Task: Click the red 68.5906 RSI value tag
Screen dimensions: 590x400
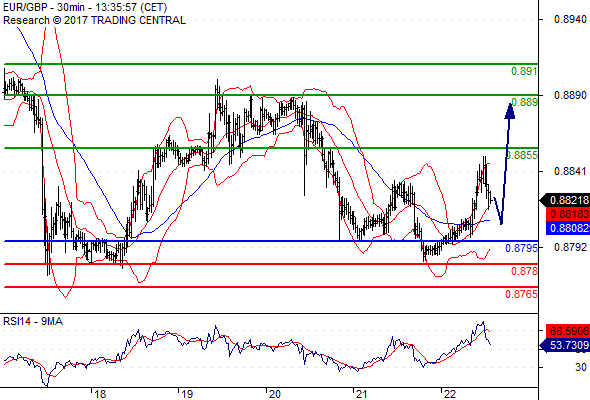Action: tap(568, 331)
